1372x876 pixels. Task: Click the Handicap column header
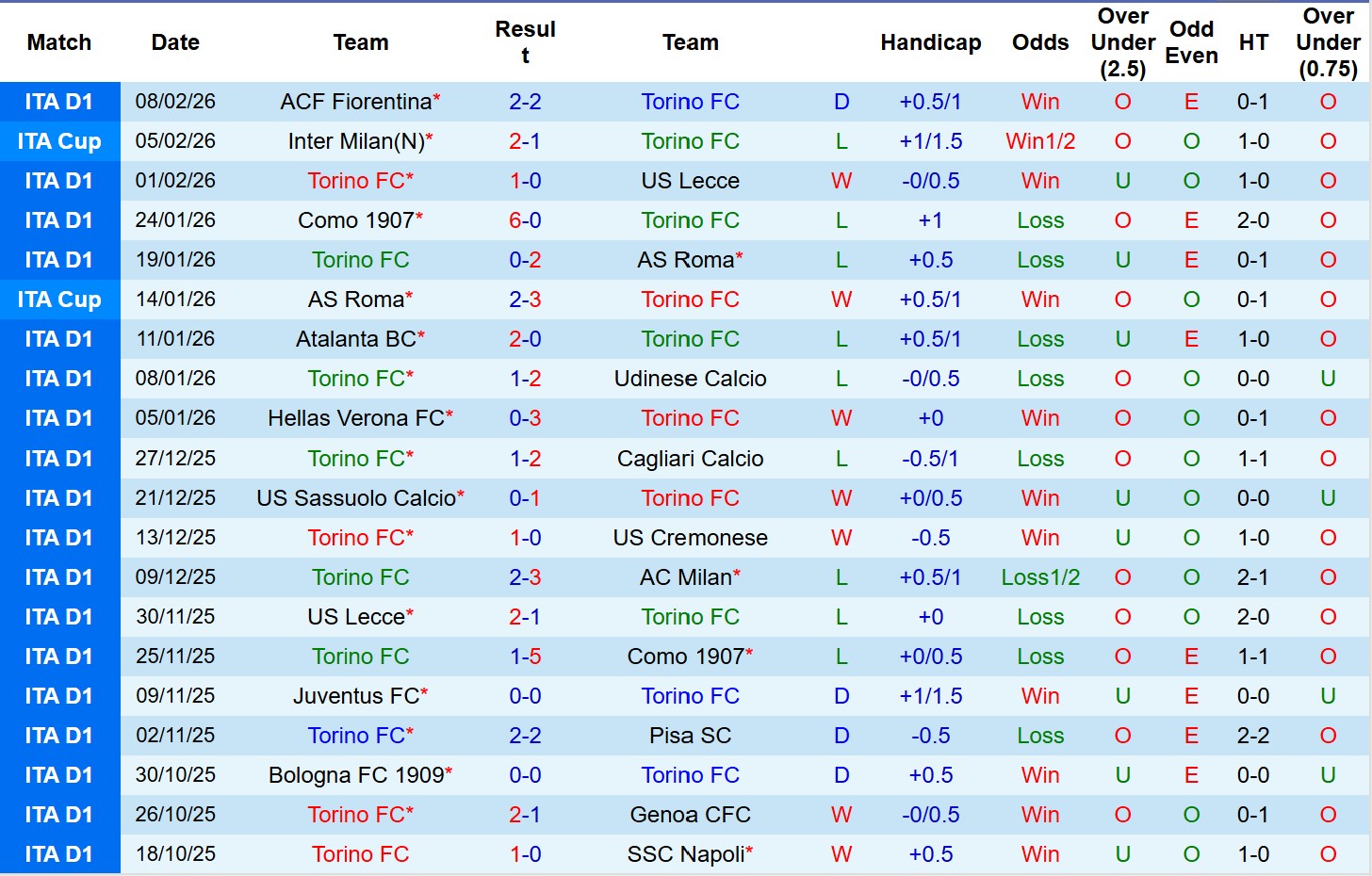930,42
